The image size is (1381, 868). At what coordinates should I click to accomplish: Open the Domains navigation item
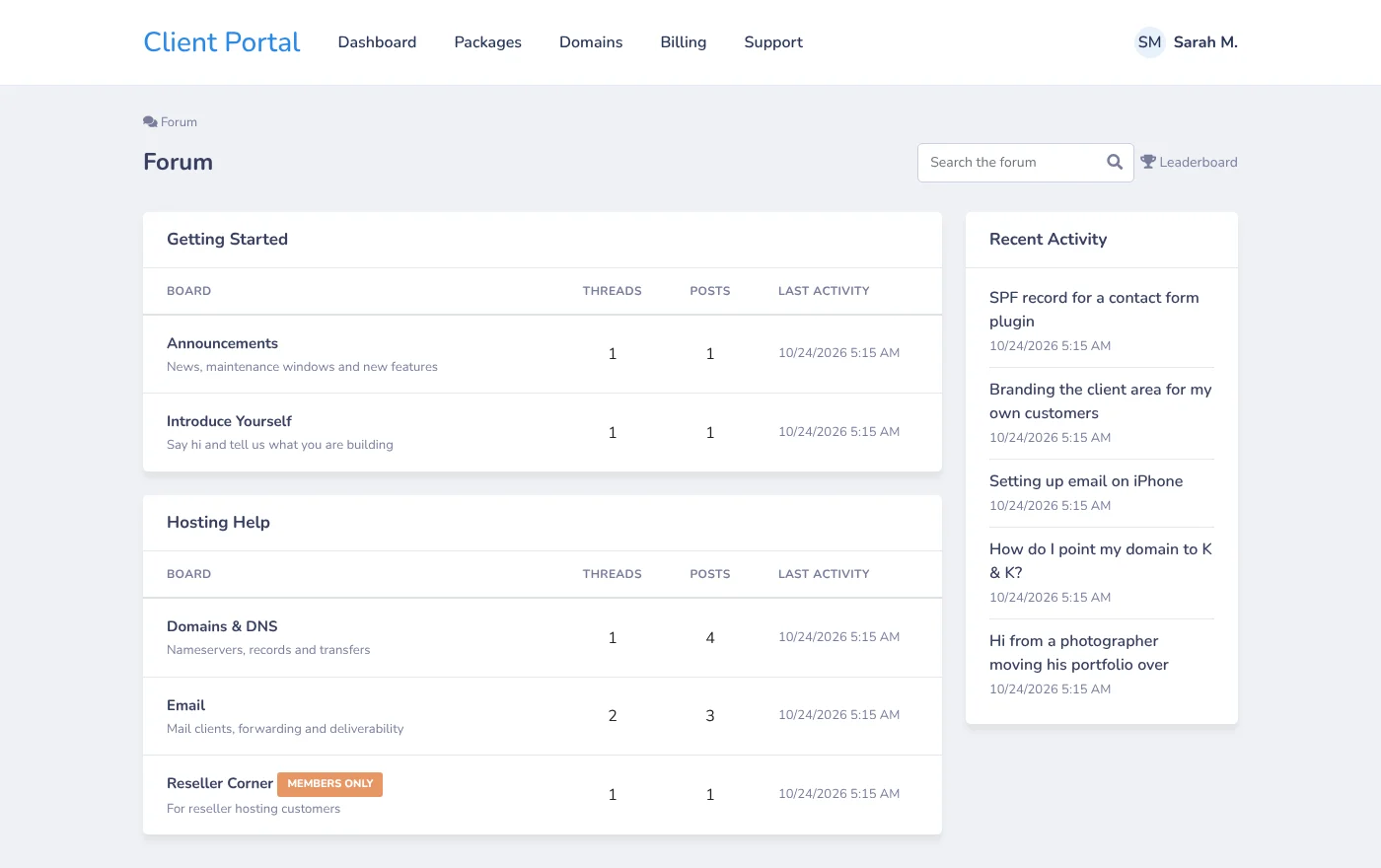591,42
